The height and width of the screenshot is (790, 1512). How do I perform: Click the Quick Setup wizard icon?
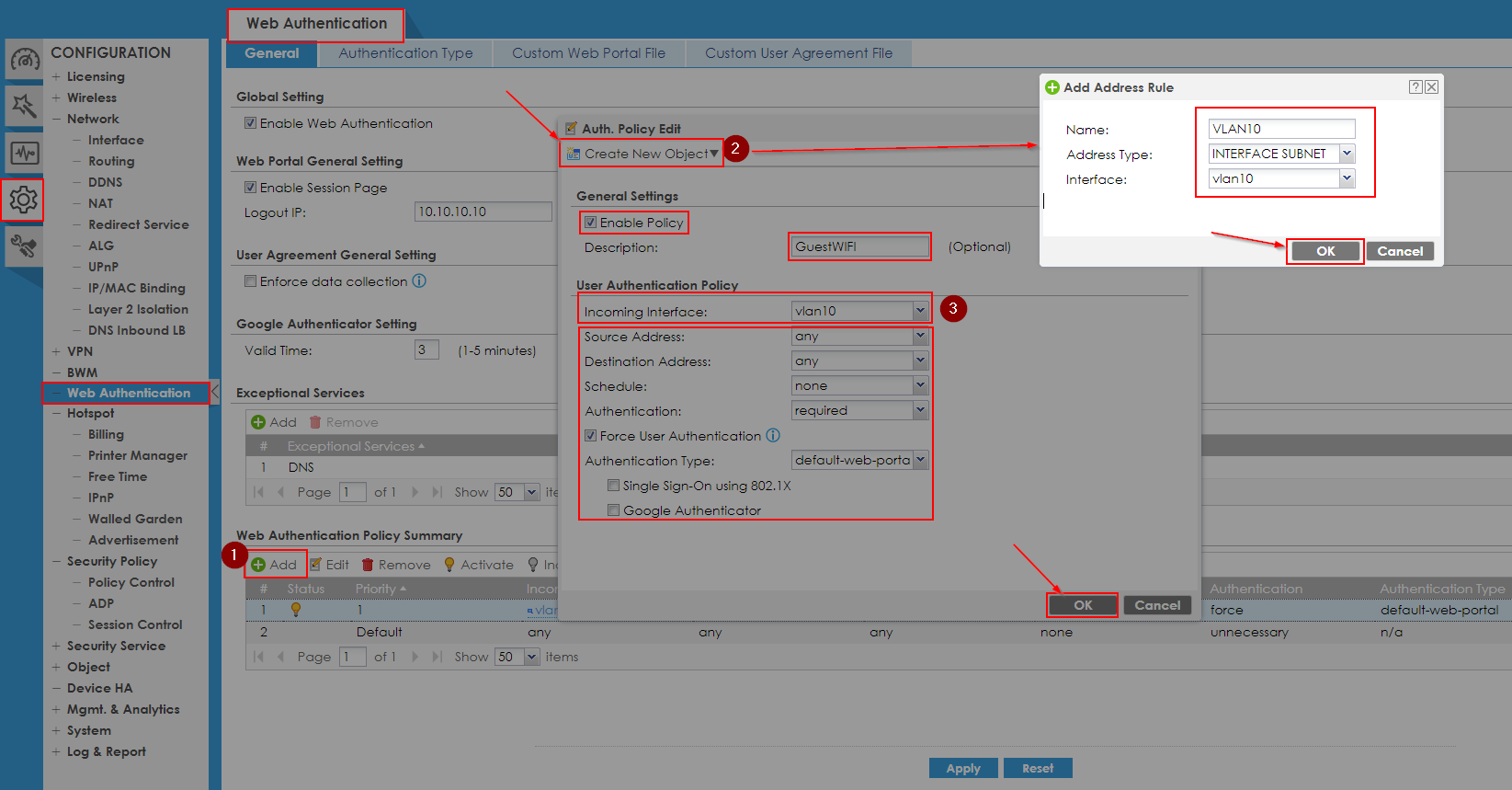pyautogui.click(x=24, y=107)
